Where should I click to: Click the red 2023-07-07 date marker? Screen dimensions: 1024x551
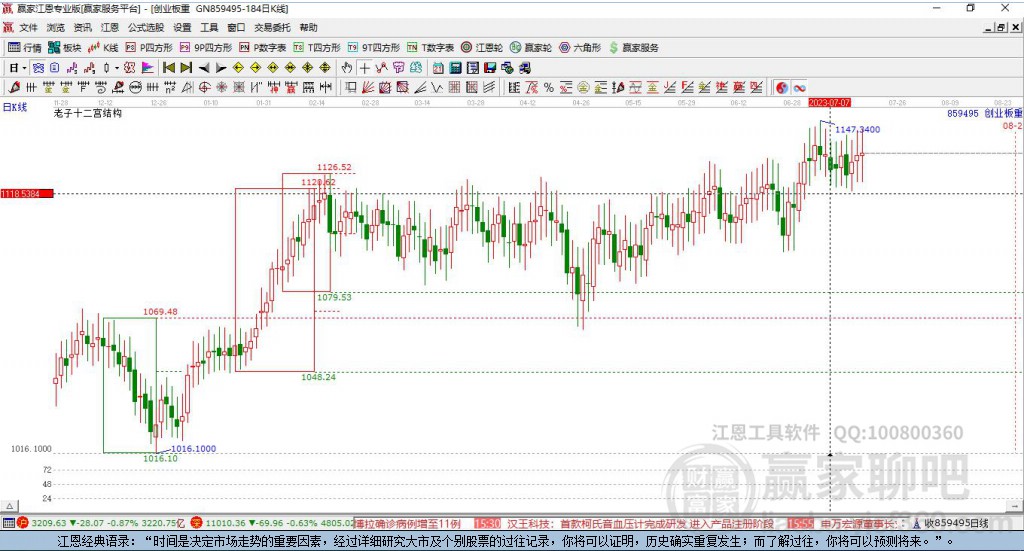tap(829, 103)
